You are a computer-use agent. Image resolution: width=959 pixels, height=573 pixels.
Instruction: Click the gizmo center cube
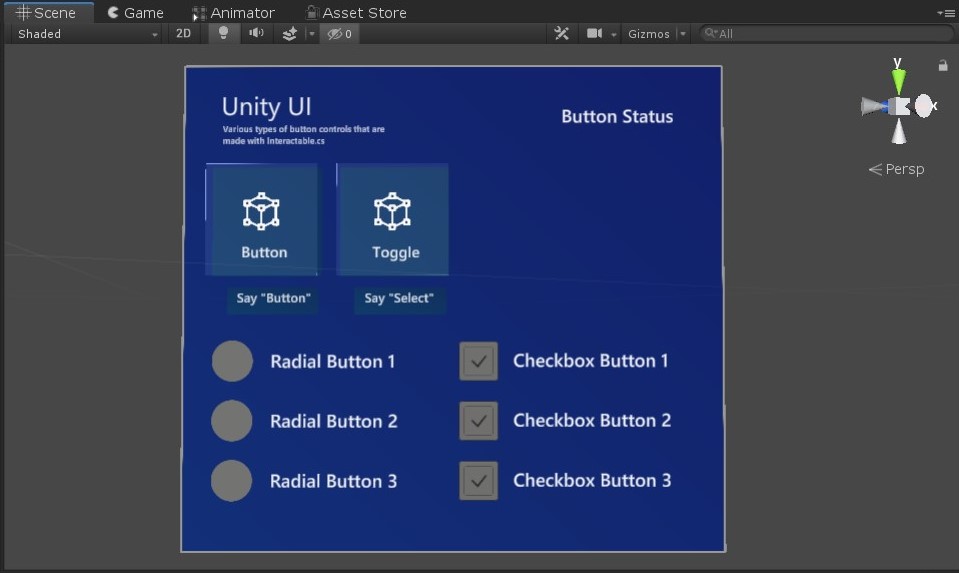899,106
